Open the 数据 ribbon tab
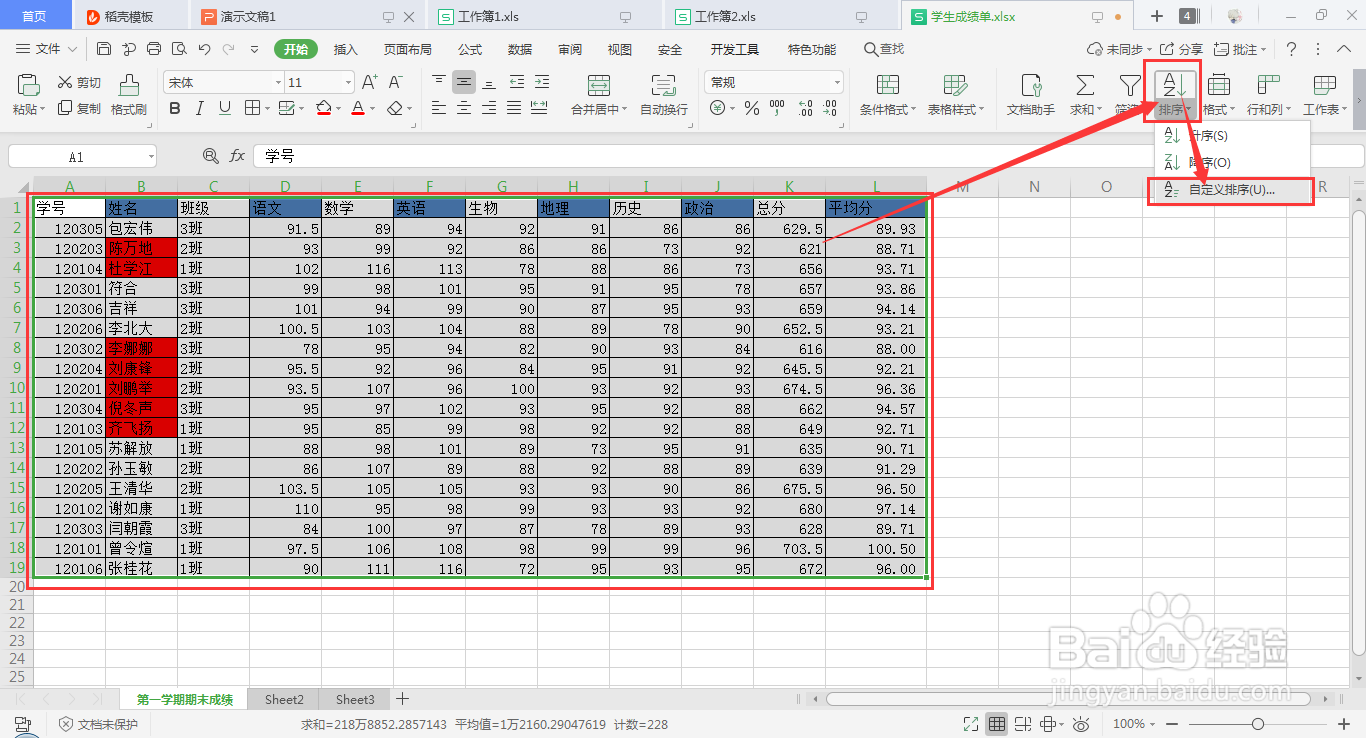 coord(520,49)
